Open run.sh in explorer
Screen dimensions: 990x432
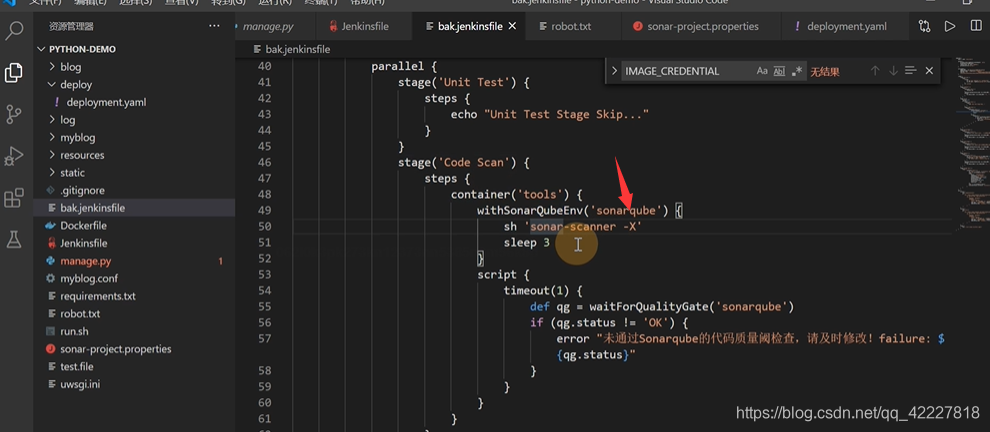point(134,332)
